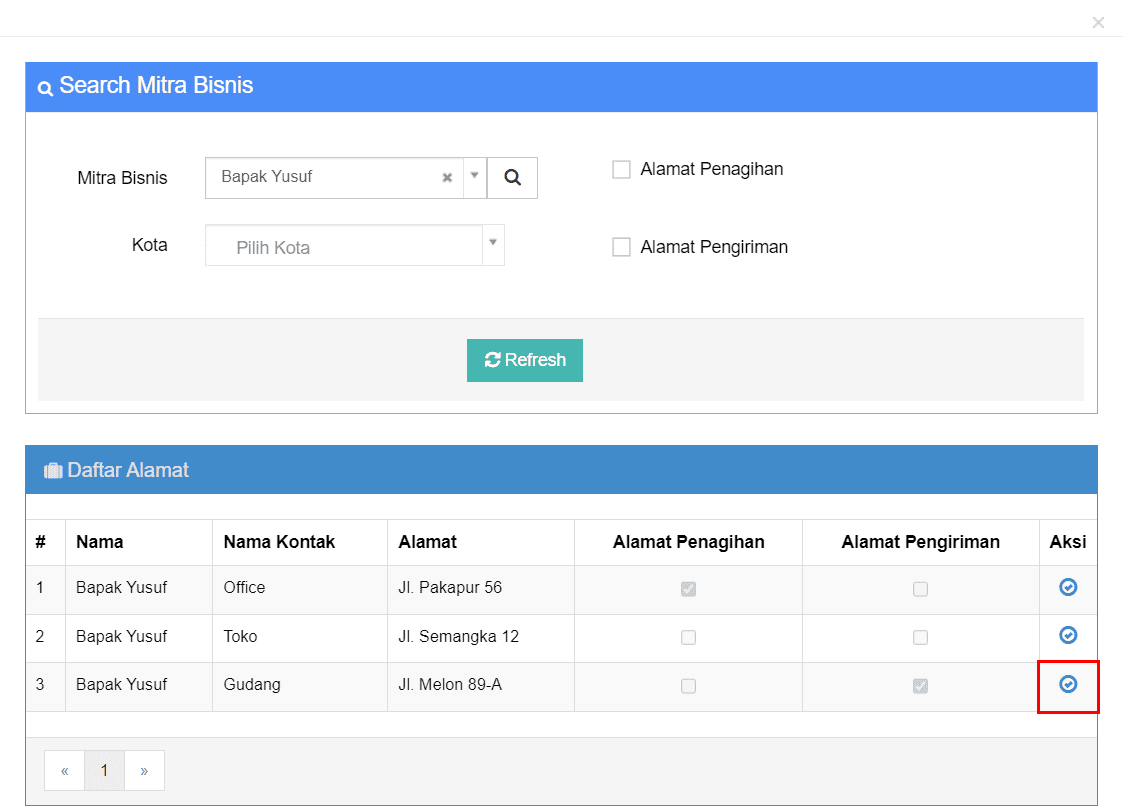Go to previous page with « button

(x=64, y=771)
